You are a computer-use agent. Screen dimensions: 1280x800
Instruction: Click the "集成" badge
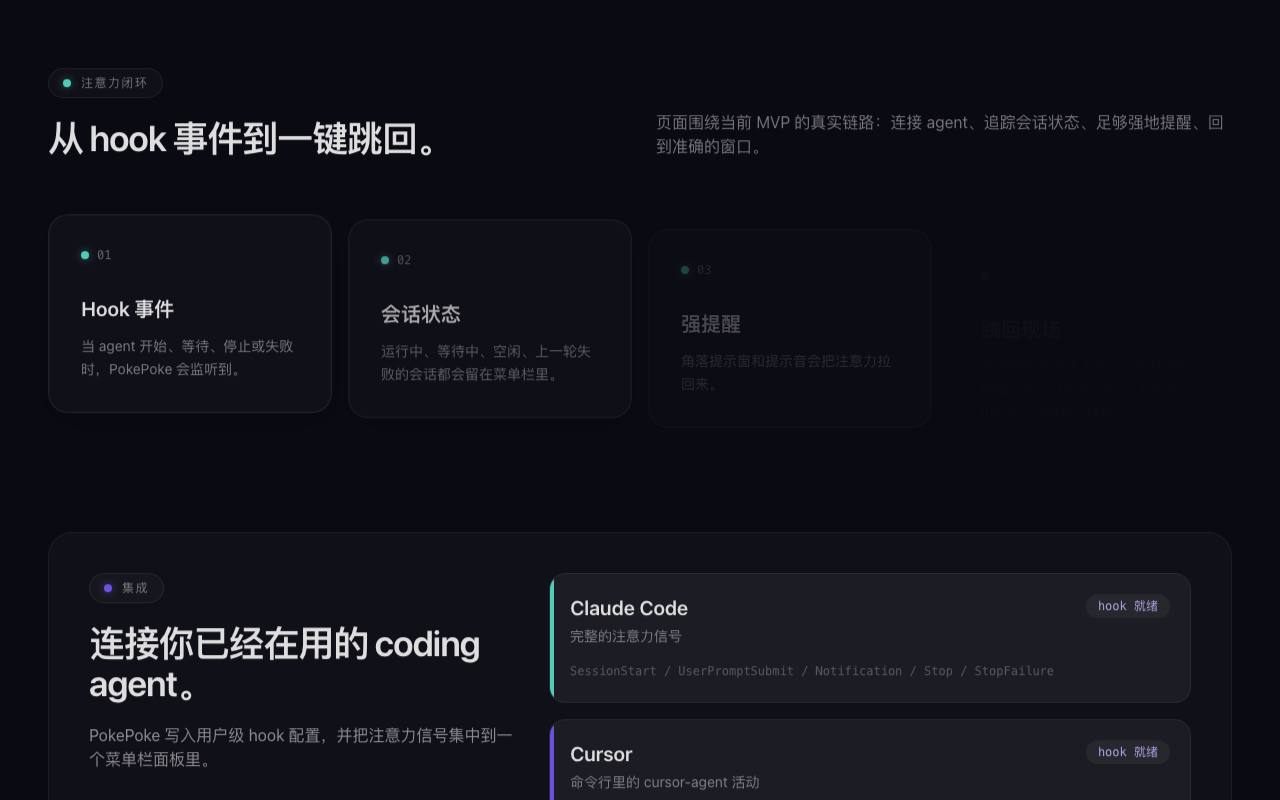click(126, 588)
